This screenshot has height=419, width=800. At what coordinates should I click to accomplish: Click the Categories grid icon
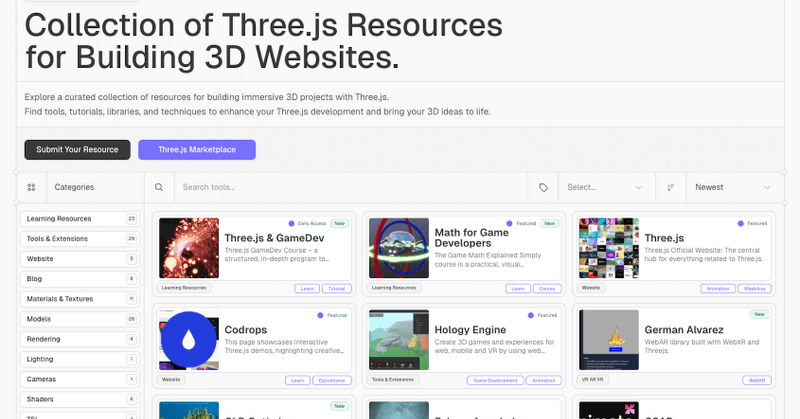[x=31, y=187]
